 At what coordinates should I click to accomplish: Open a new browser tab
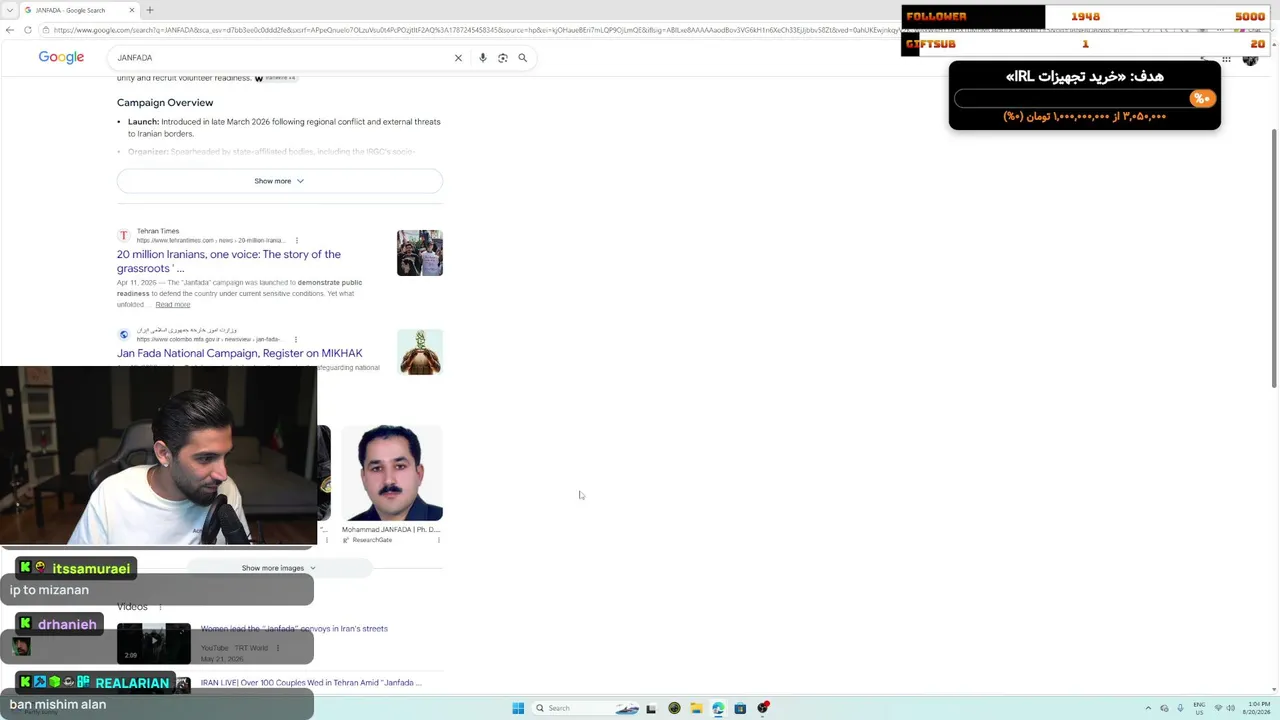pyautogui.click(x=150, y=10)
